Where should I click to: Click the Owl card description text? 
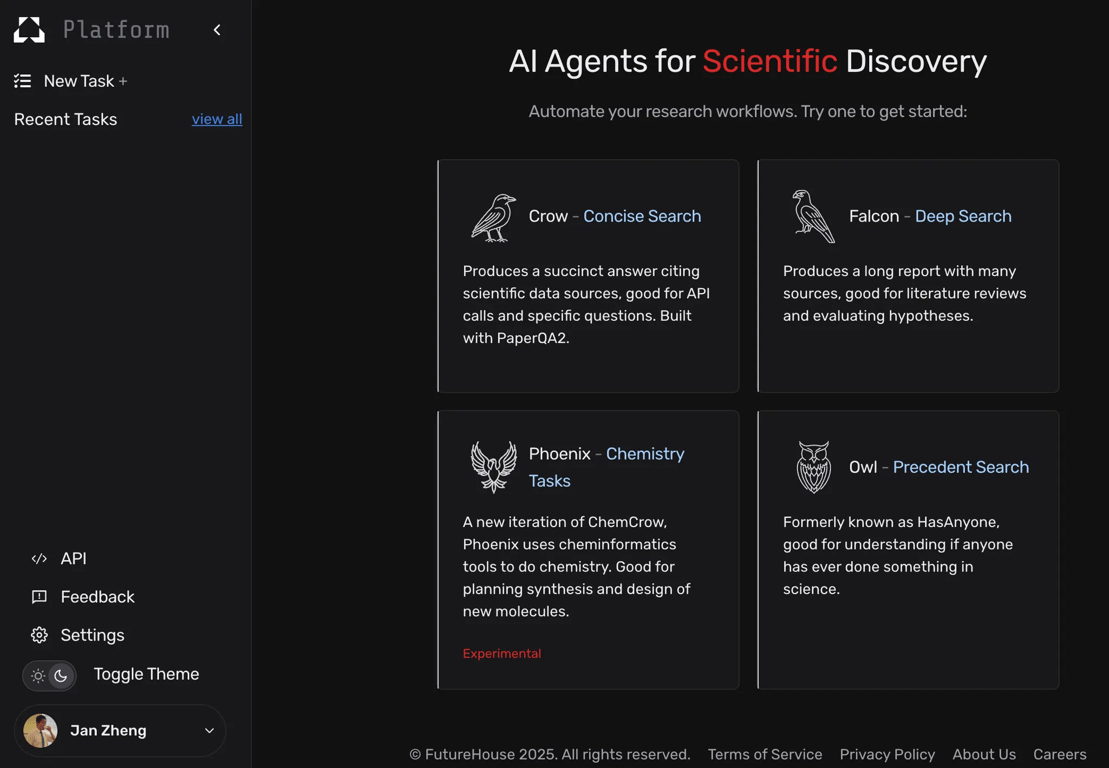click(898, 555)
